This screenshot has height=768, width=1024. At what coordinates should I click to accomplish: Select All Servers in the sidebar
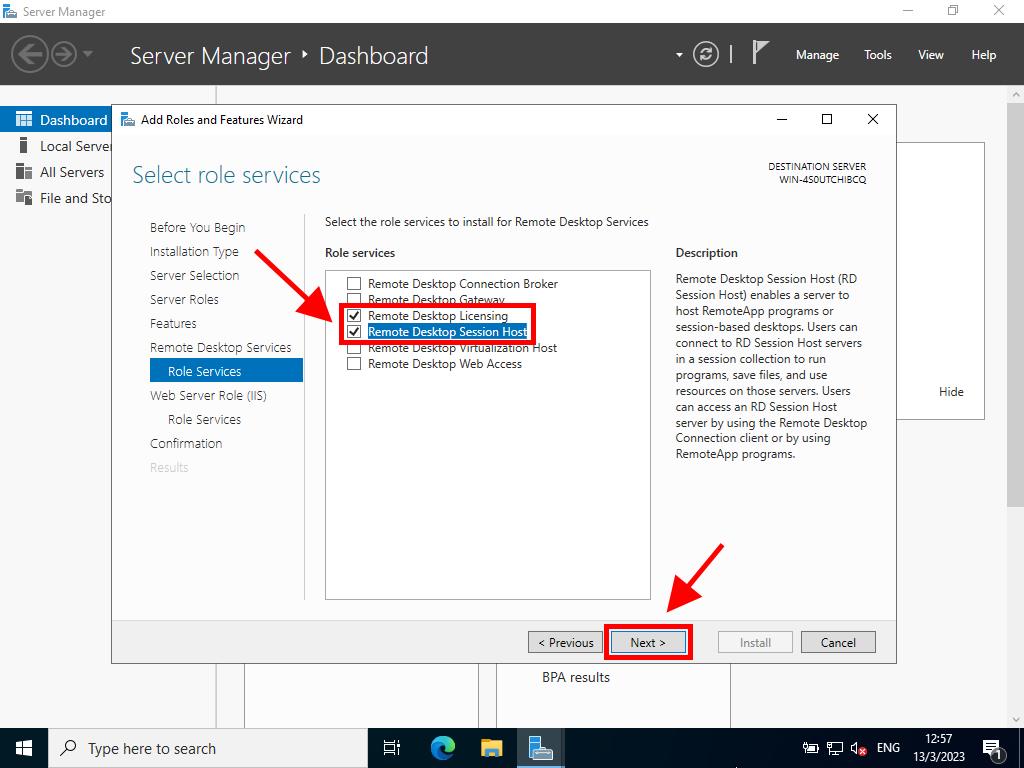tap(56, 172)
